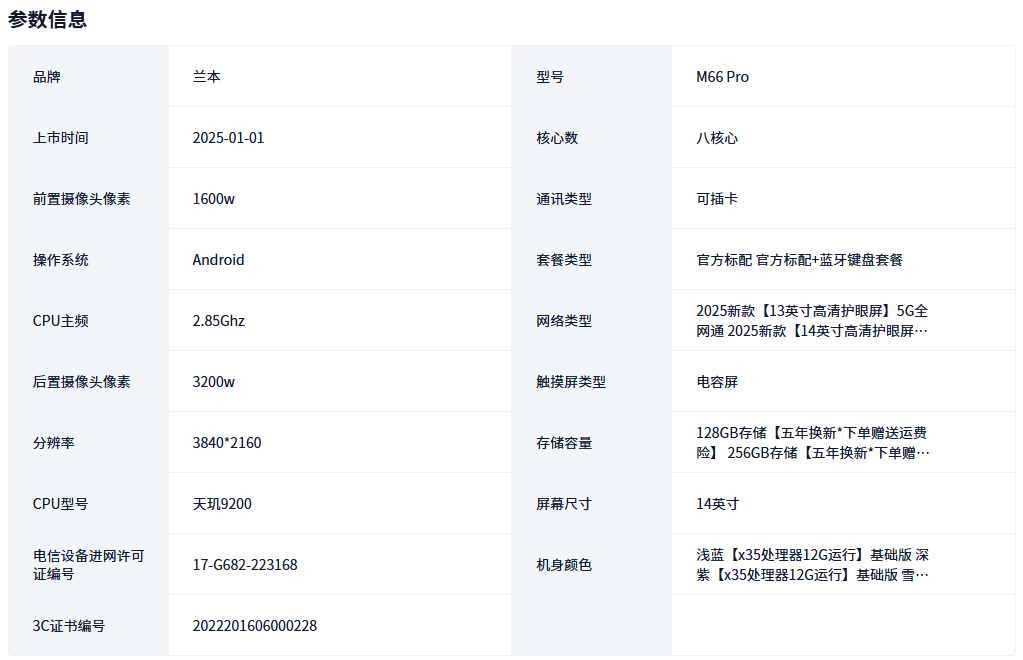Image resolution: width=1023 pixels, height=660 pixels.
Task: Click resolution value 3840*2160
Action: pyautogui.click(x=227, y=443)
